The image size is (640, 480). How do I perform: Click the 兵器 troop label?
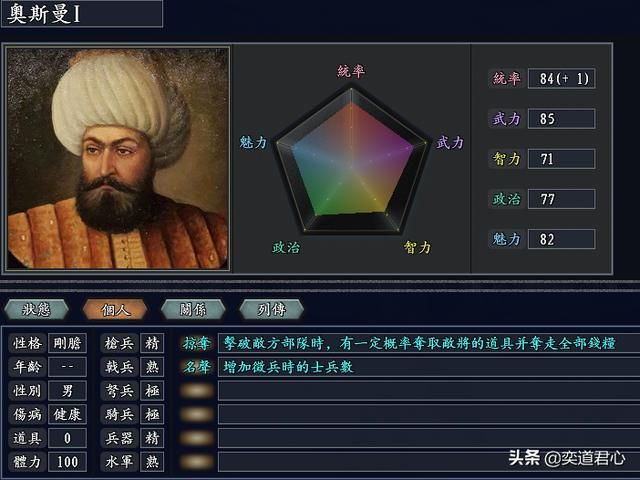tap(120, 438)
